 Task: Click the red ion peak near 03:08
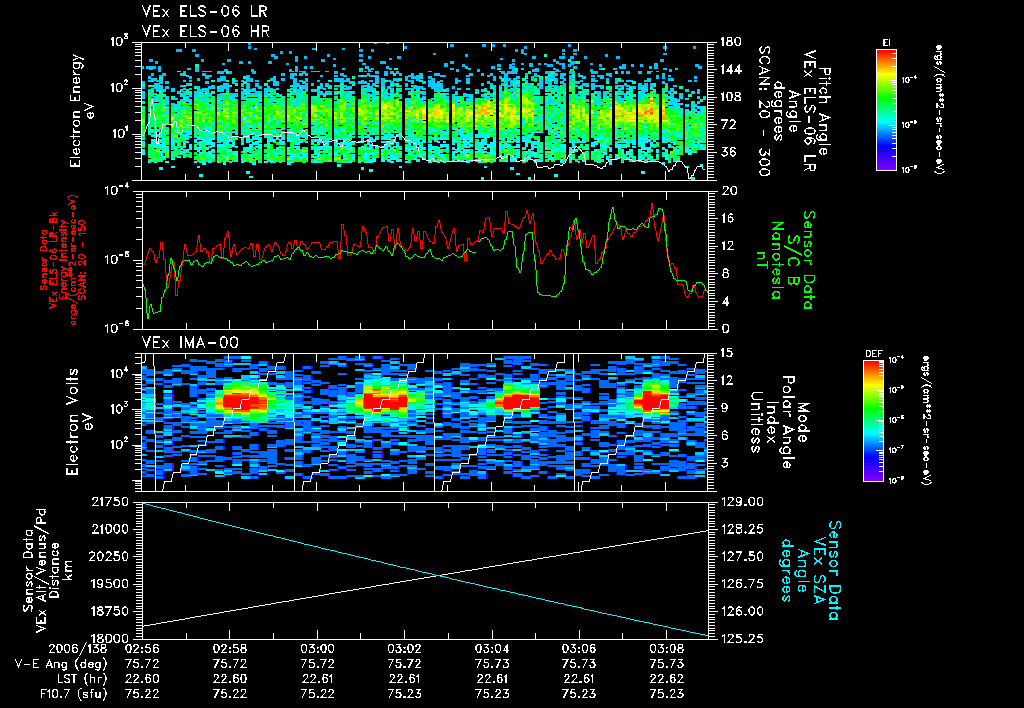tap(656, 401)
